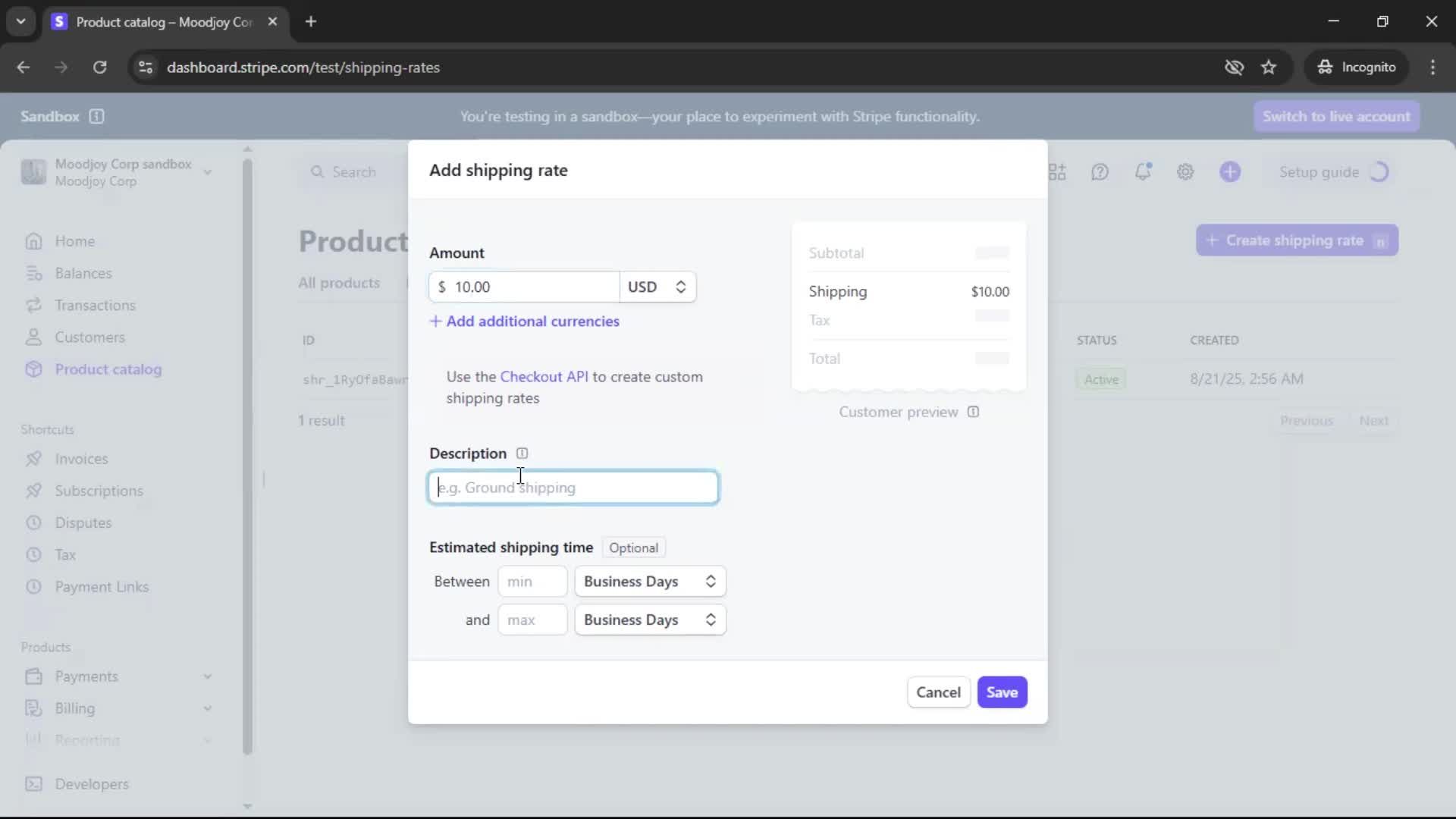1456x819 pixels.
Task: Open the Customers sidebar menu item
Action: pyautogui.click(x=89, y=337)
